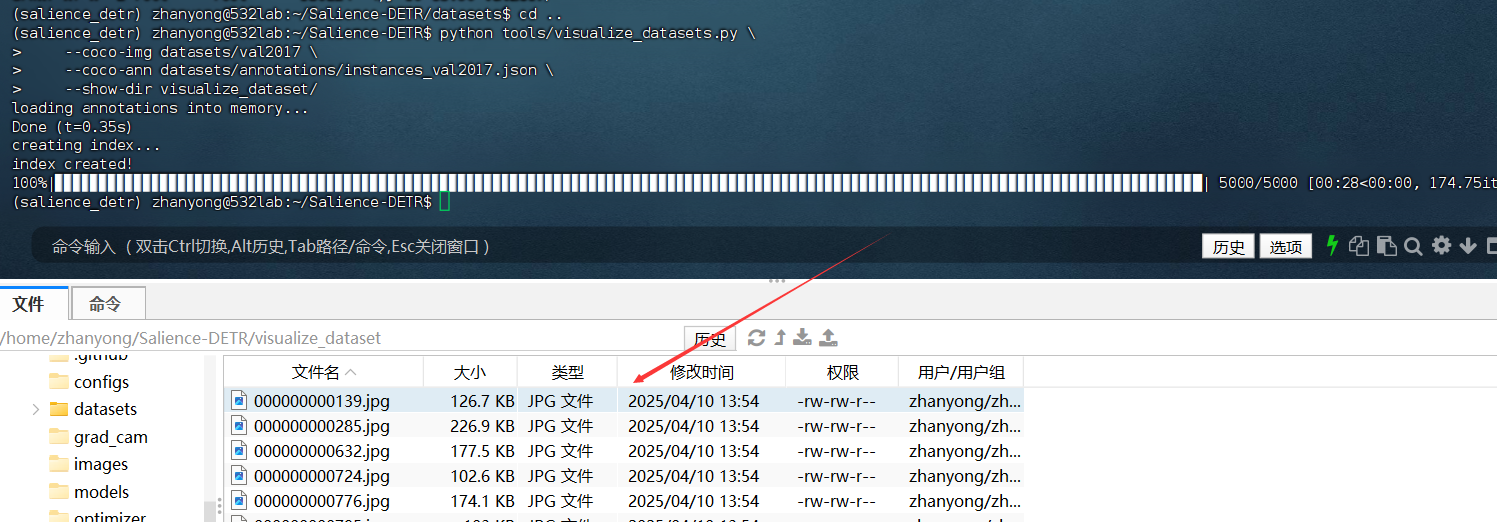Sort the list by the 修改时间 column header
This screenshot has width=1497, height=522.
coord(701,372)
